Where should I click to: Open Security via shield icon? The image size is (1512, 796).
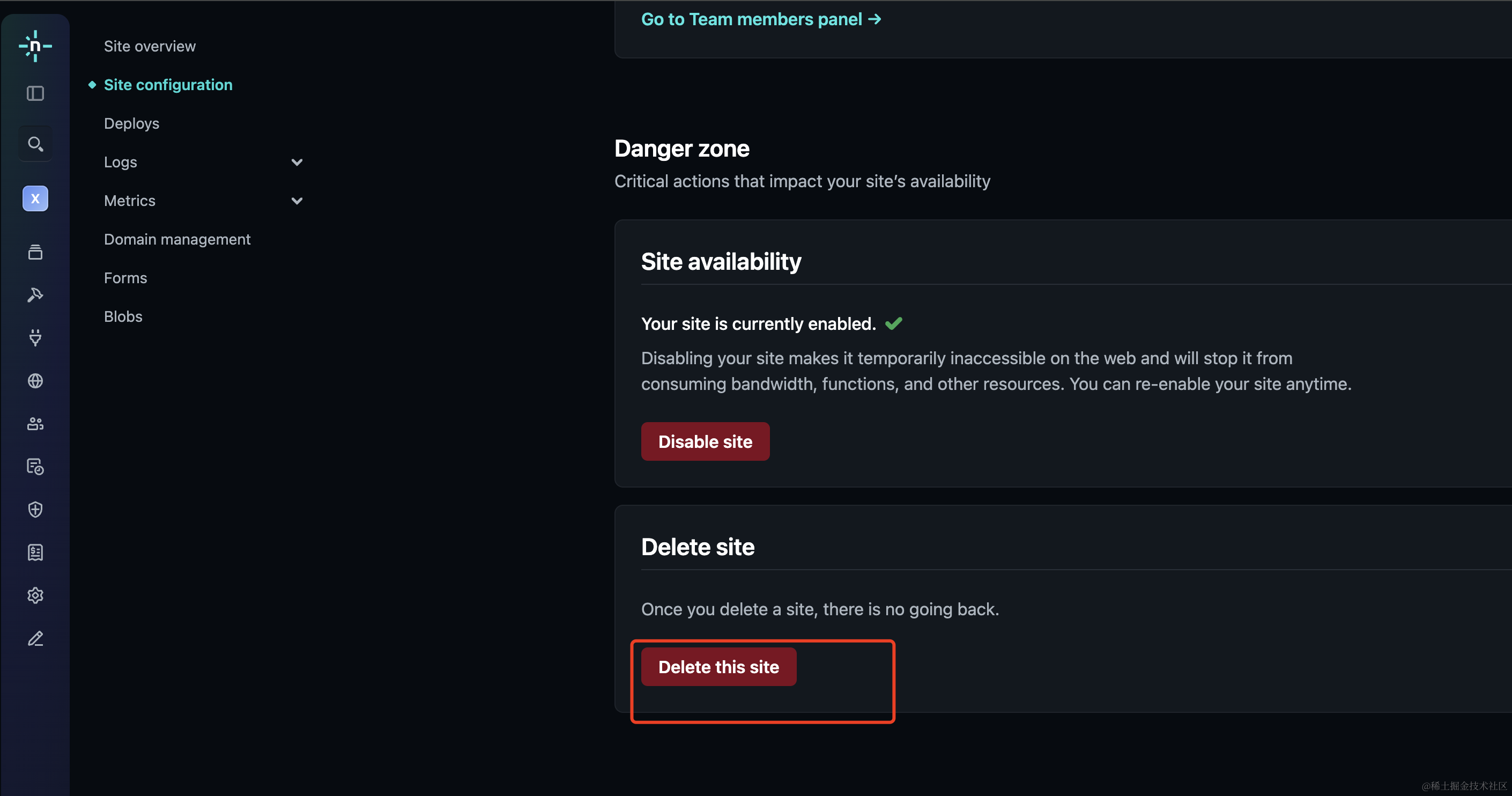pos(35,510)
